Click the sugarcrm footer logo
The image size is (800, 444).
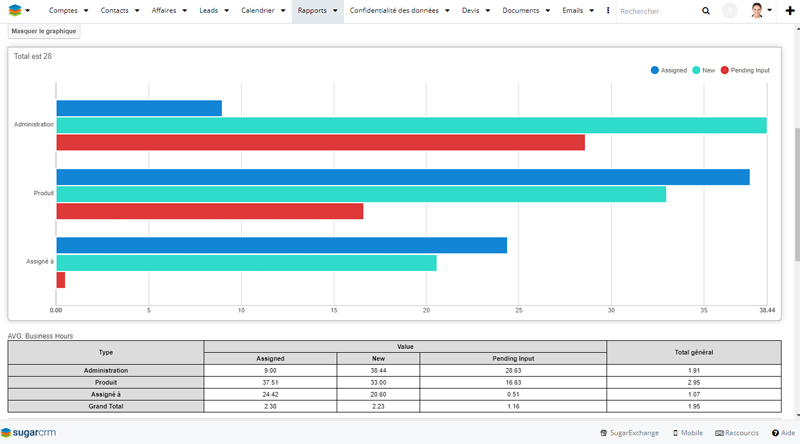point(29,432)
